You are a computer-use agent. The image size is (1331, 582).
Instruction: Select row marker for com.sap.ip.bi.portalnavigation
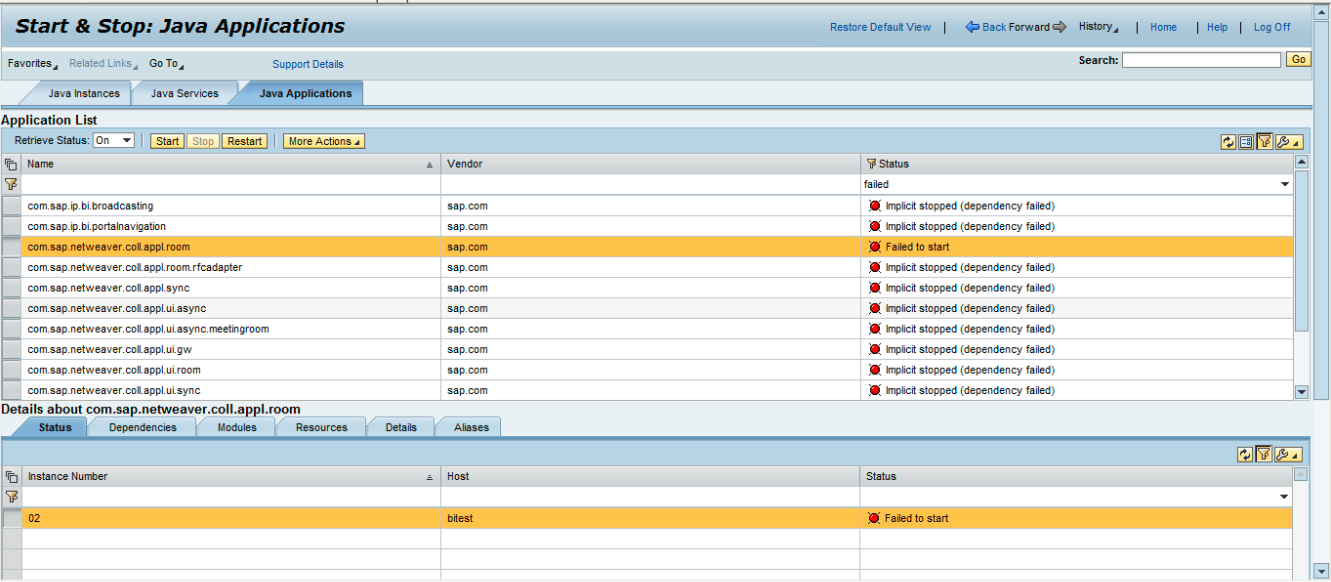[x=11, y=226]
